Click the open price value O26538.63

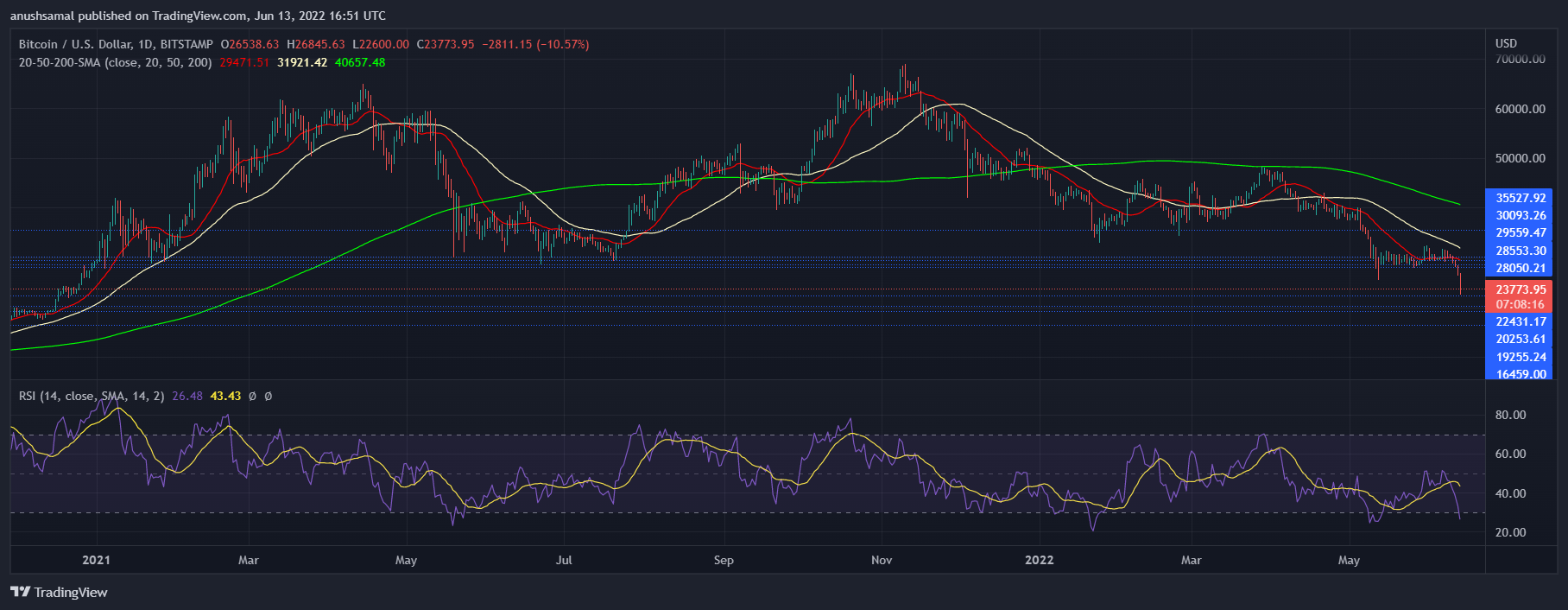250,44
